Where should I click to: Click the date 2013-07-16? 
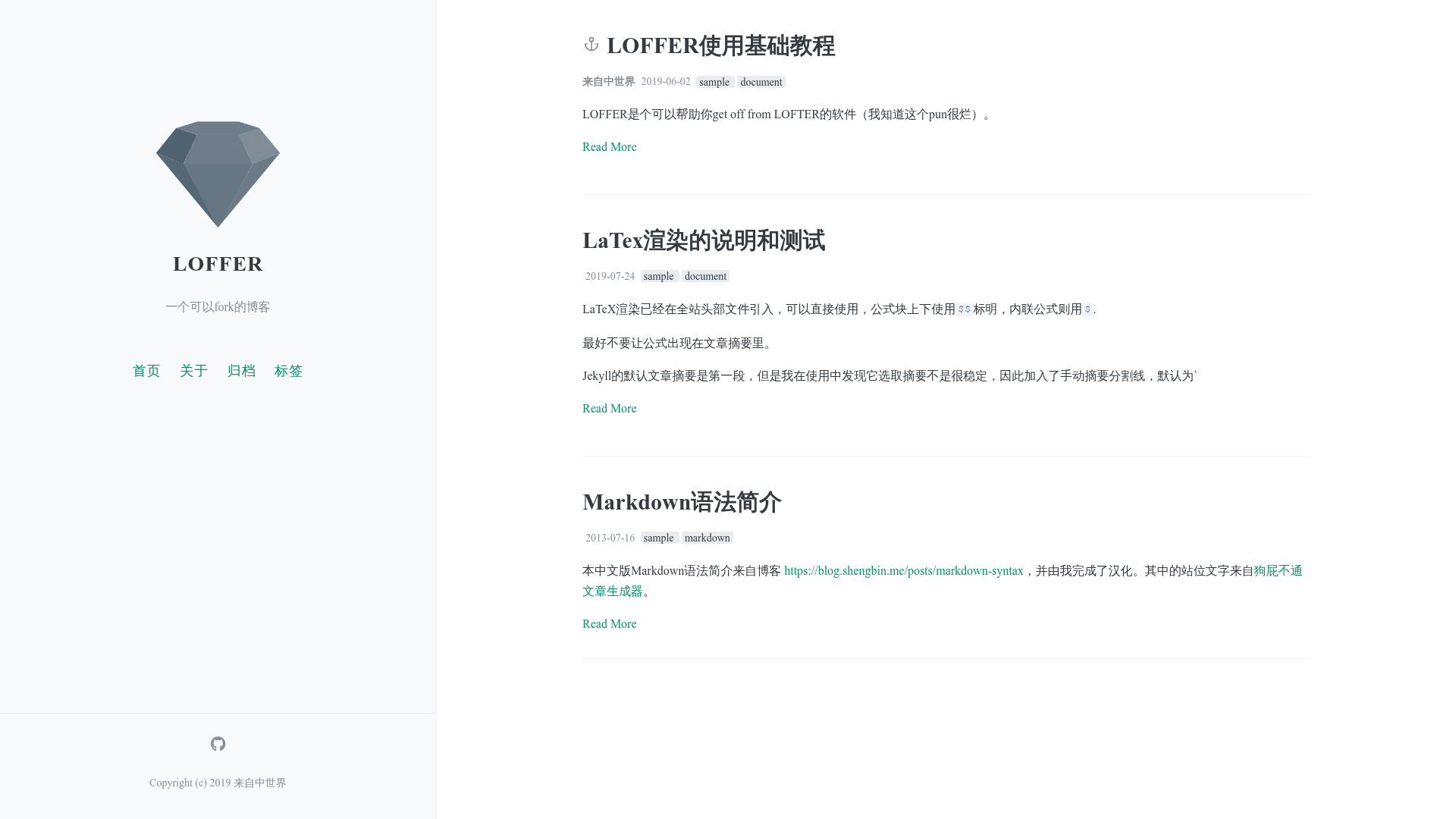(610, 538)
